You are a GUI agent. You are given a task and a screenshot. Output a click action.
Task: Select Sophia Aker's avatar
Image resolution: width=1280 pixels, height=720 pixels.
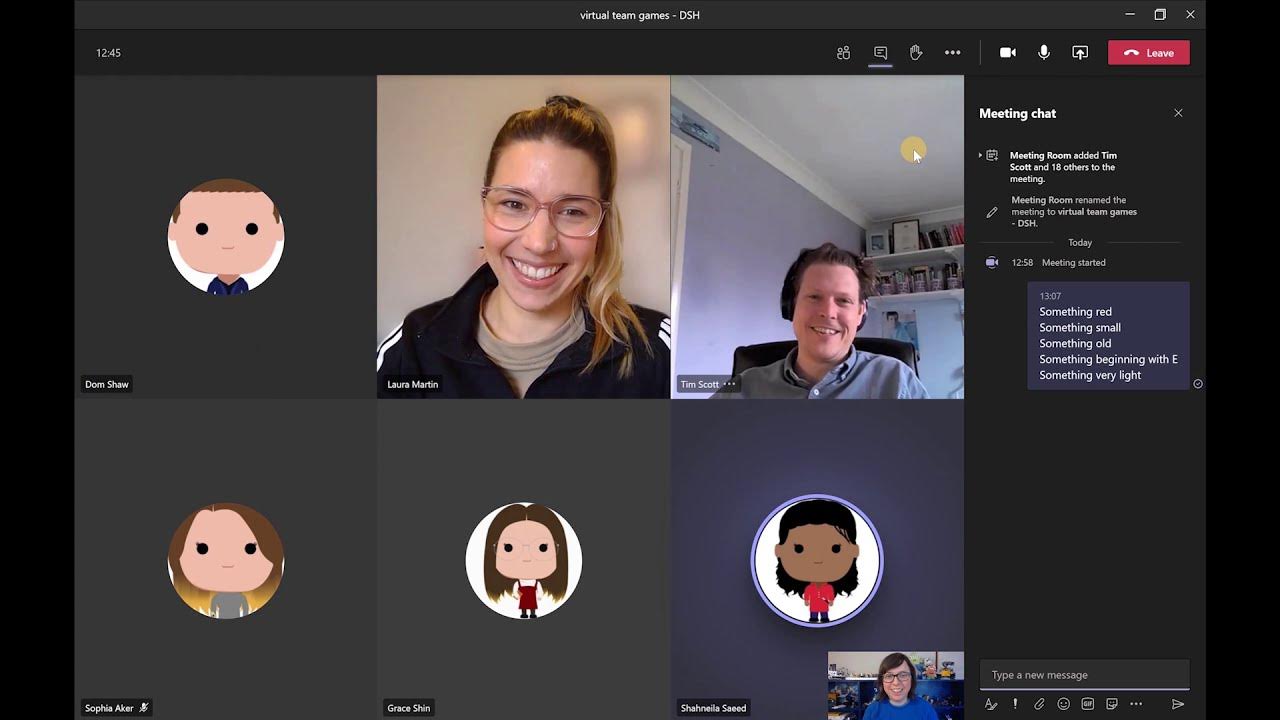[226, 561]
